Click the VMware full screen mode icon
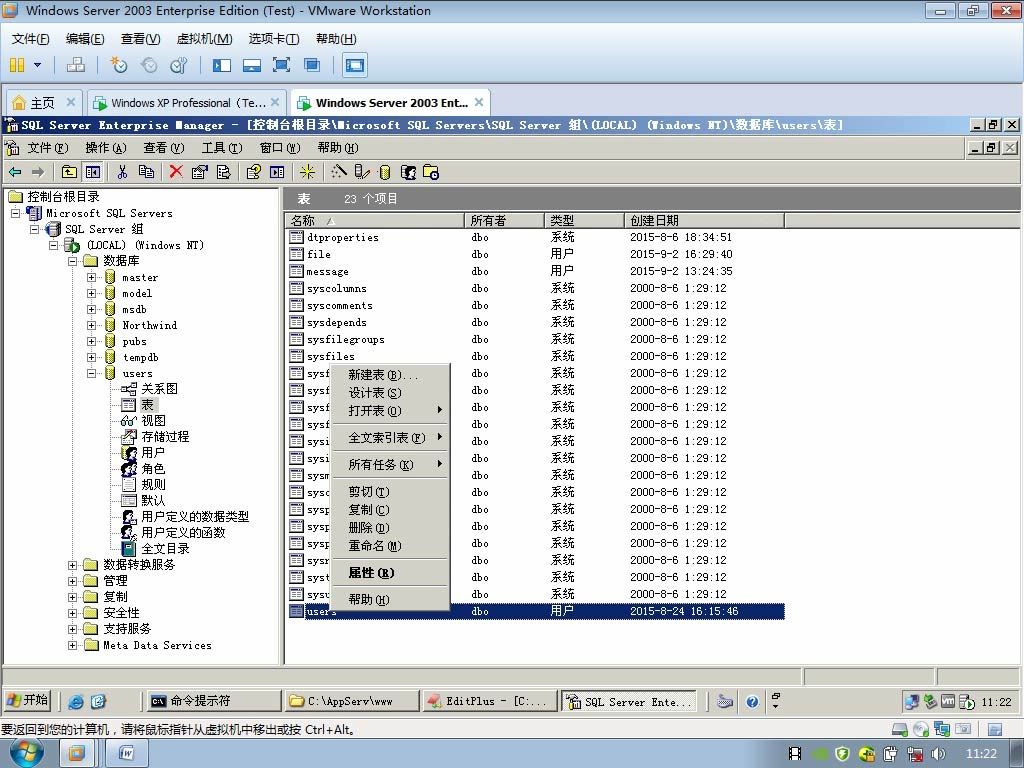Image resolution: width=1024 pixels, height=768 pixels. pyautogui.click(x=281, y=65)
